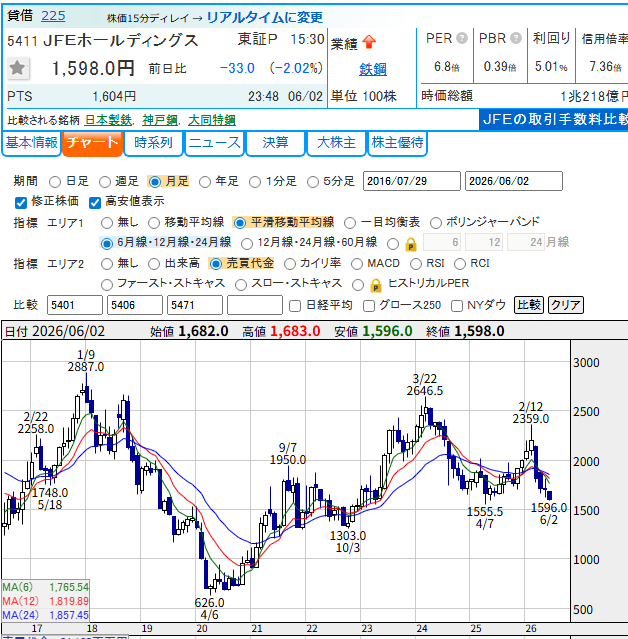The height and width of the screenshot is (639, 628).
Task: Choose ボリンジャーバンド indicator
Action: click(x=436, y=223)
